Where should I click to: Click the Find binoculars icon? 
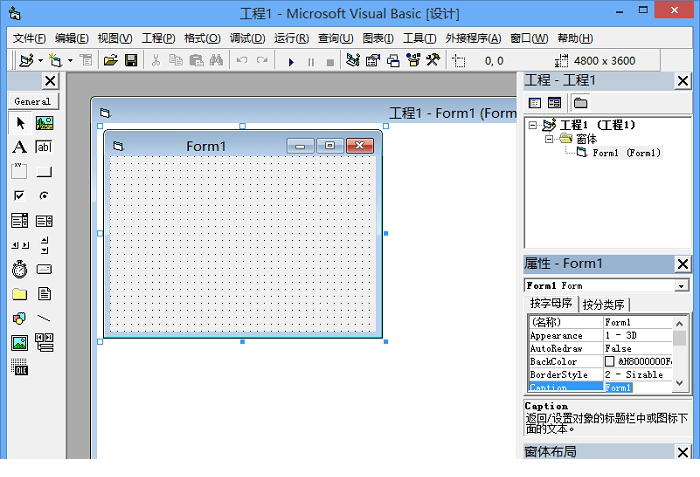click(x=216, y=60)
